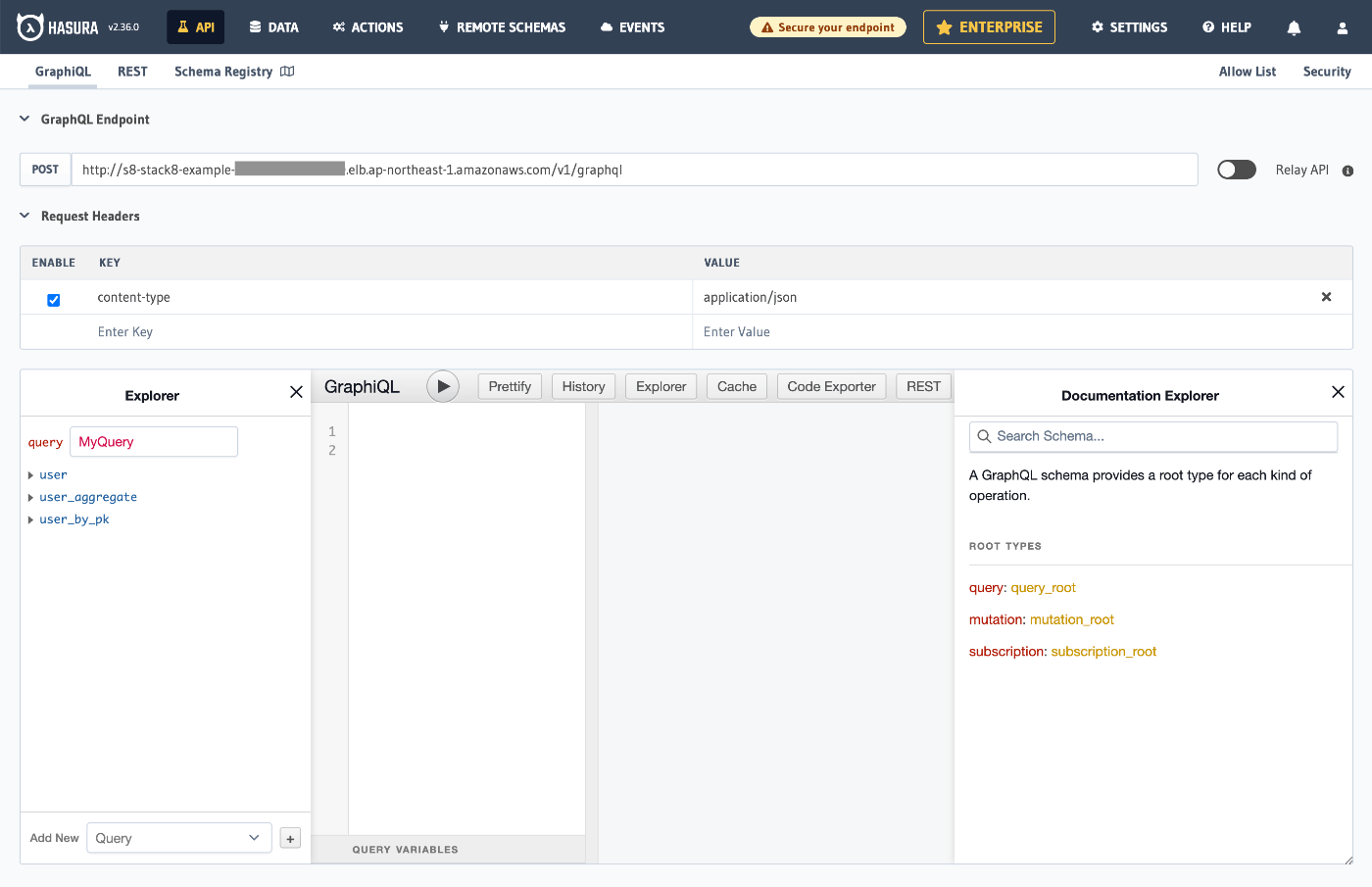Focus the Search Schema input
This screenshot has width=1372, height=887.
pyautogui.click(x=1153, y=436)
